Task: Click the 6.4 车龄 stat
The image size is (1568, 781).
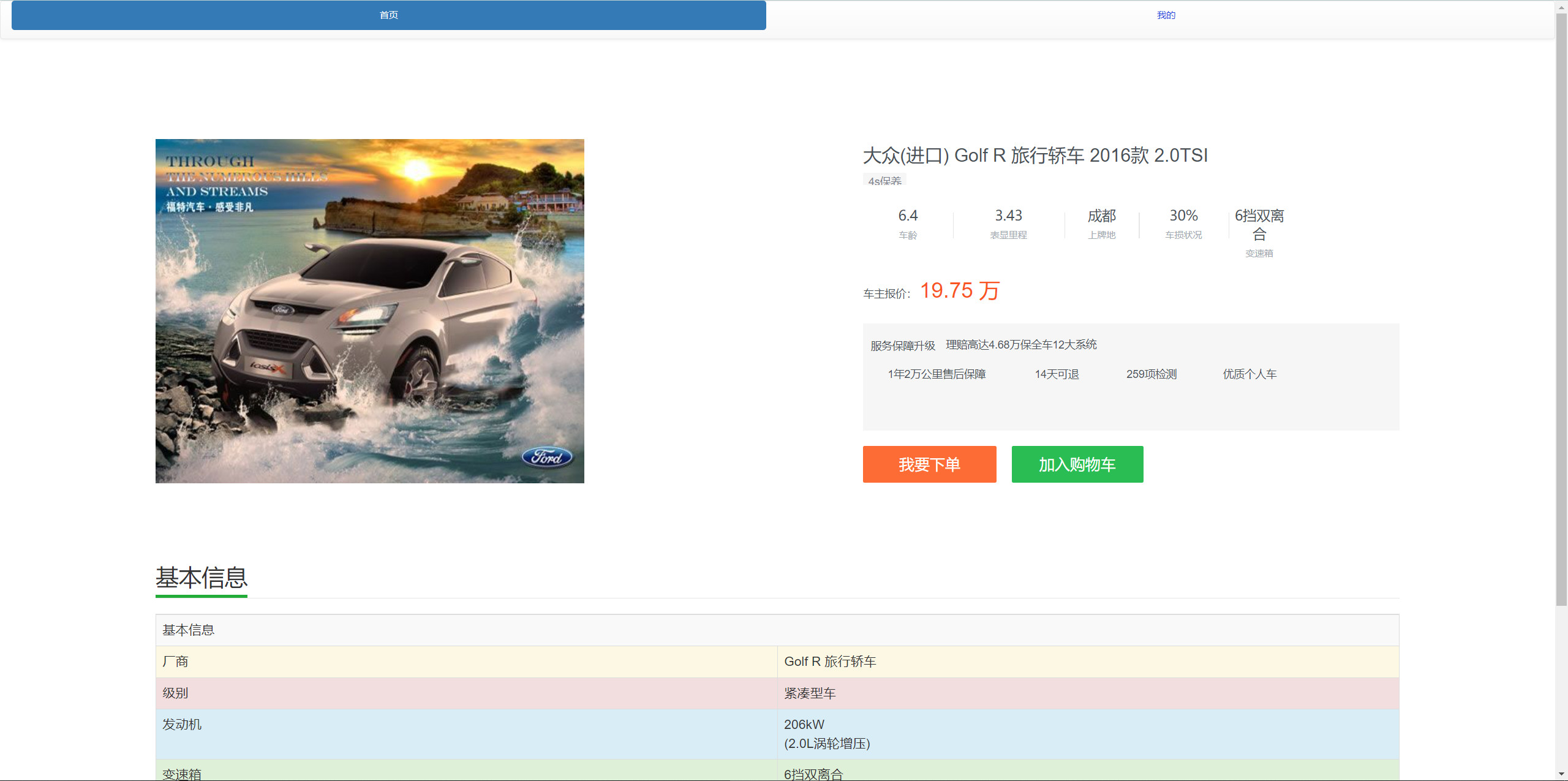Action: (908, 224)
